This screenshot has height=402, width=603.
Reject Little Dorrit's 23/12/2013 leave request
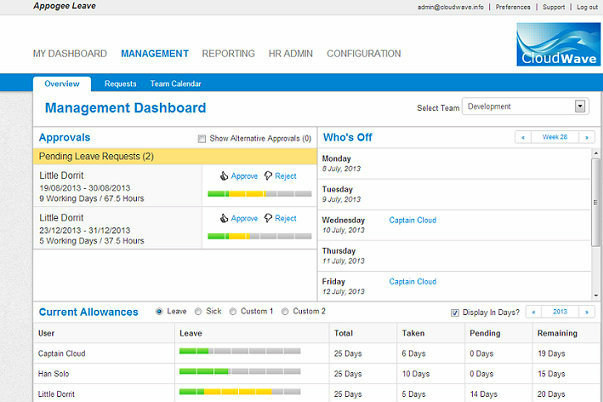285,219
